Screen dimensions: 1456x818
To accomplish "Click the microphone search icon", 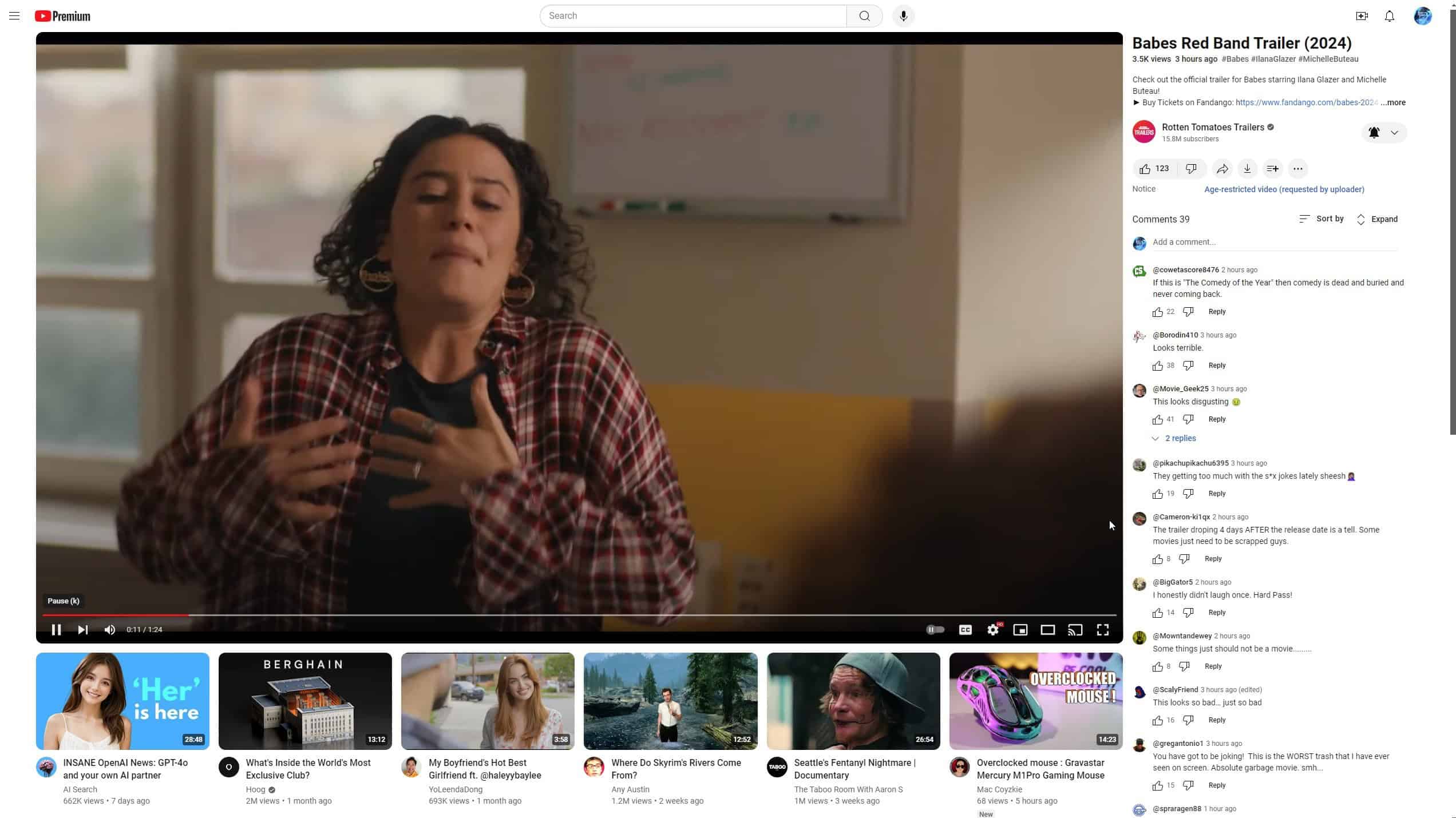I will click(904, 15).
